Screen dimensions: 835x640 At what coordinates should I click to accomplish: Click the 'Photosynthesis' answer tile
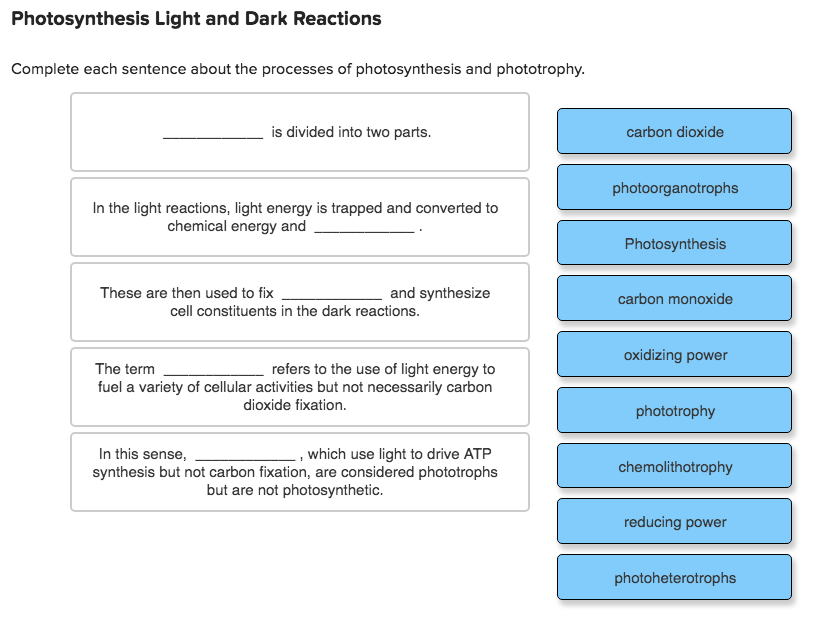[673, 243]
